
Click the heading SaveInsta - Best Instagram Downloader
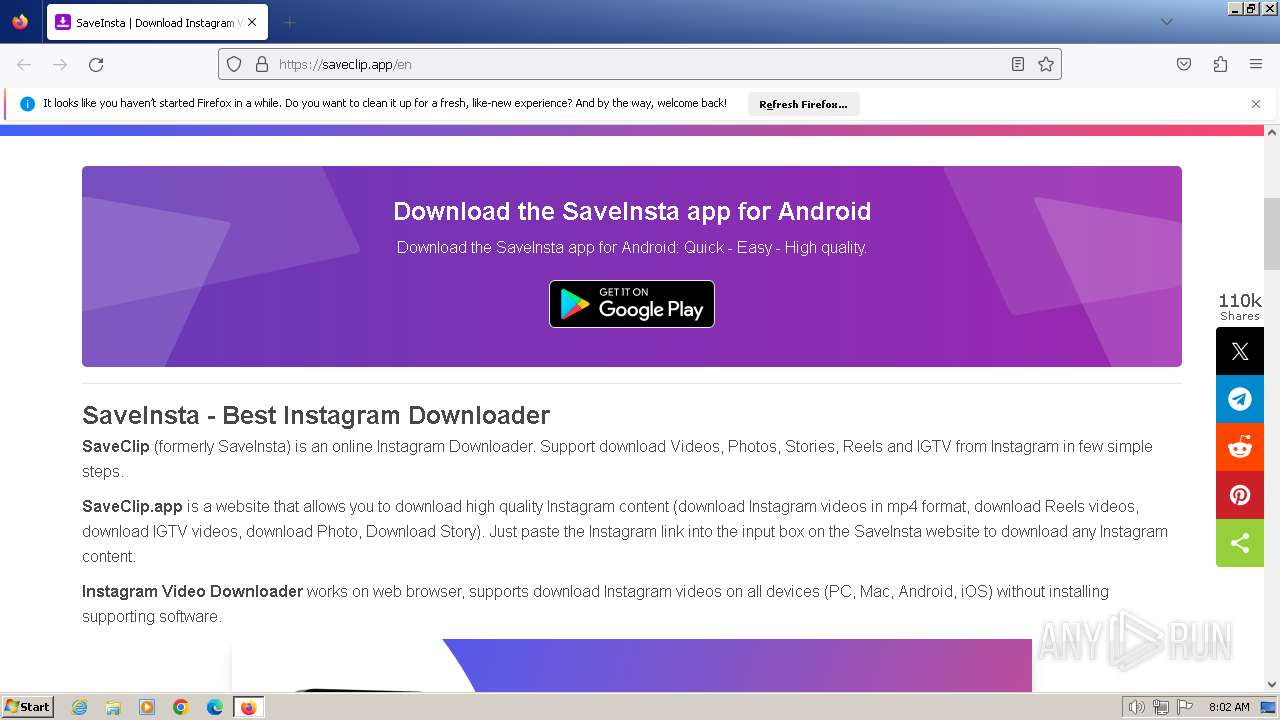point(316,415)
